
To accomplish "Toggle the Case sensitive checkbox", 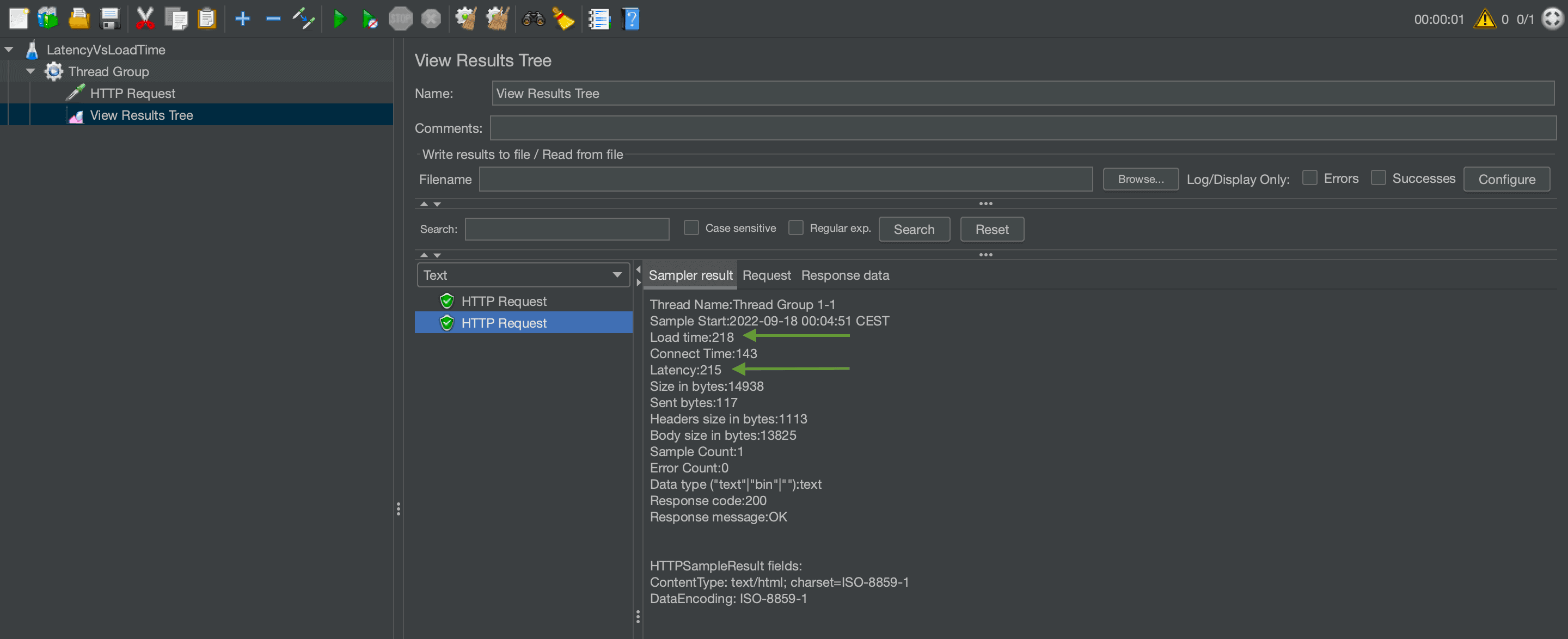I will (691, 228).
